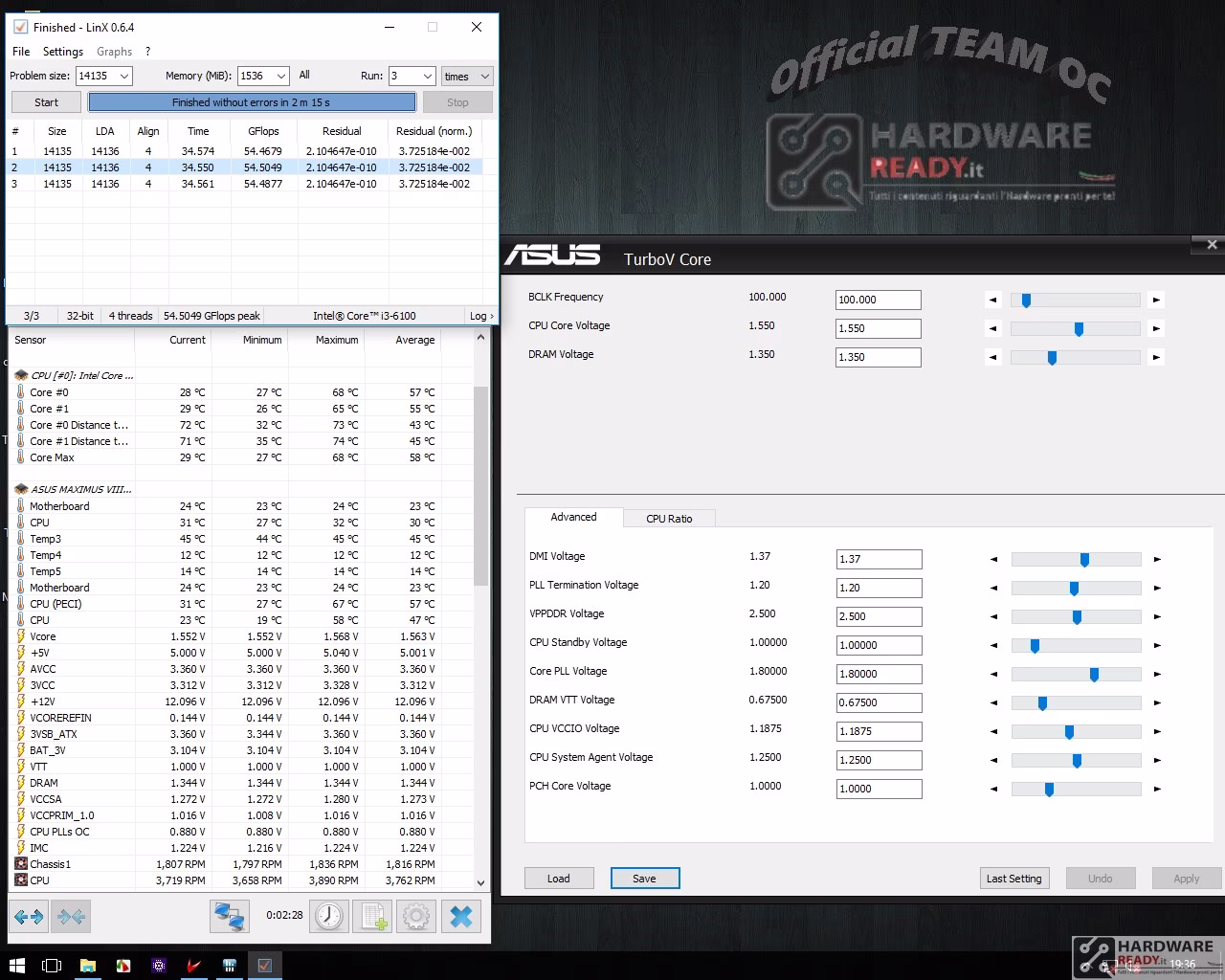Increase BCLK Frequency with right arrow
Viewport: 1225px width, 980px height.
click(1156, 300)
